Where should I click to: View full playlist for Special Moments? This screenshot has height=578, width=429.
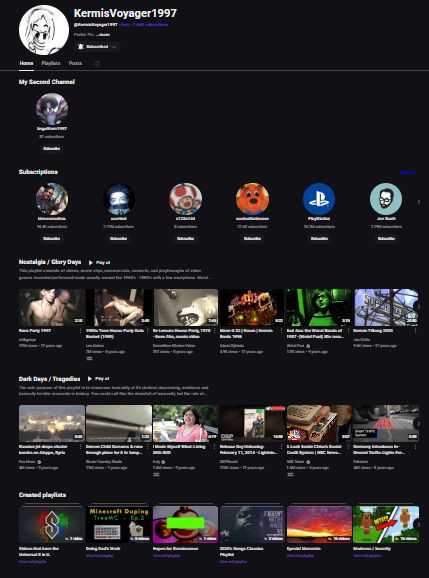300,556
